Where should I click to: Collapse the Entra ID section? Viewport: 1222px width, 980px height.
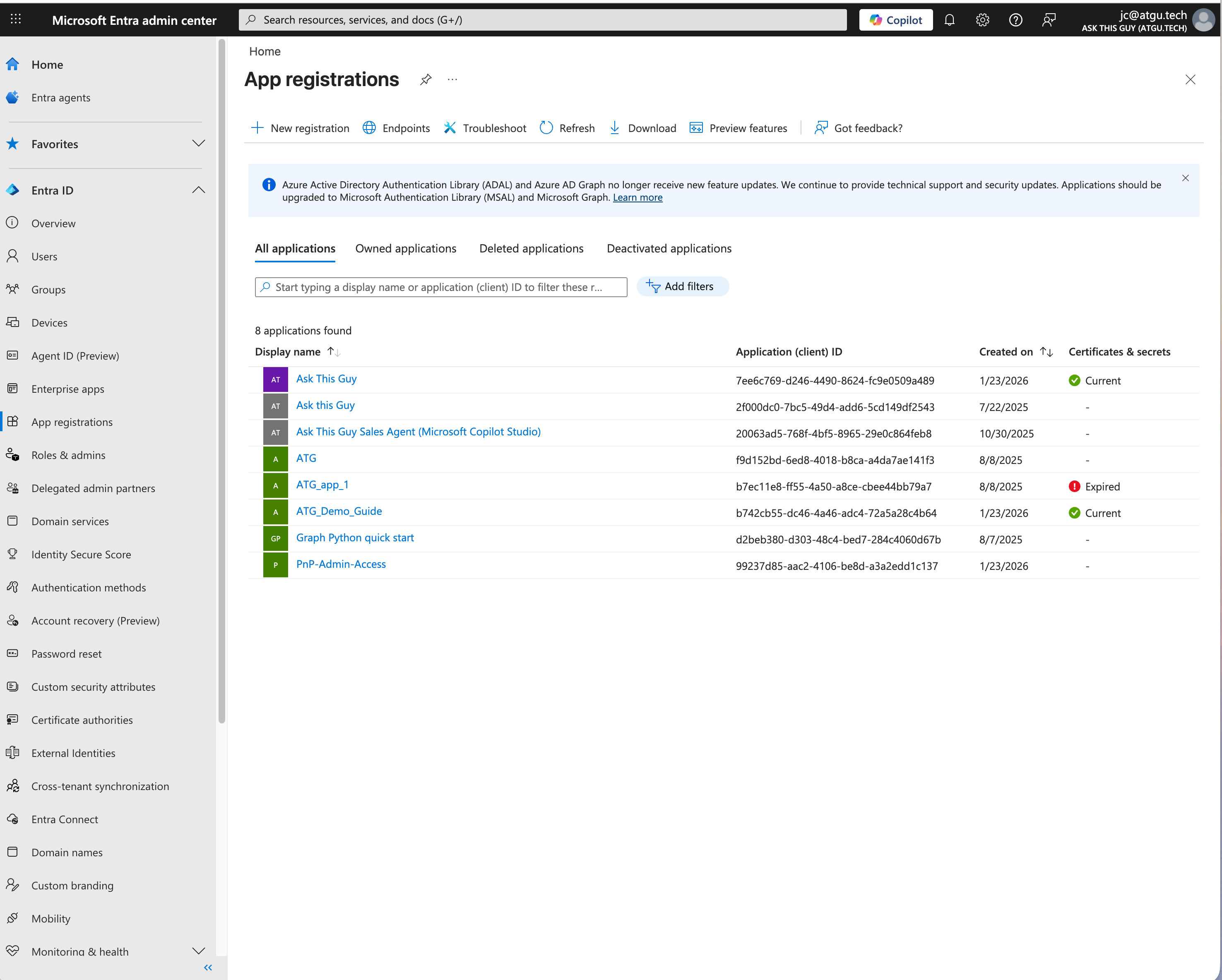198,190
